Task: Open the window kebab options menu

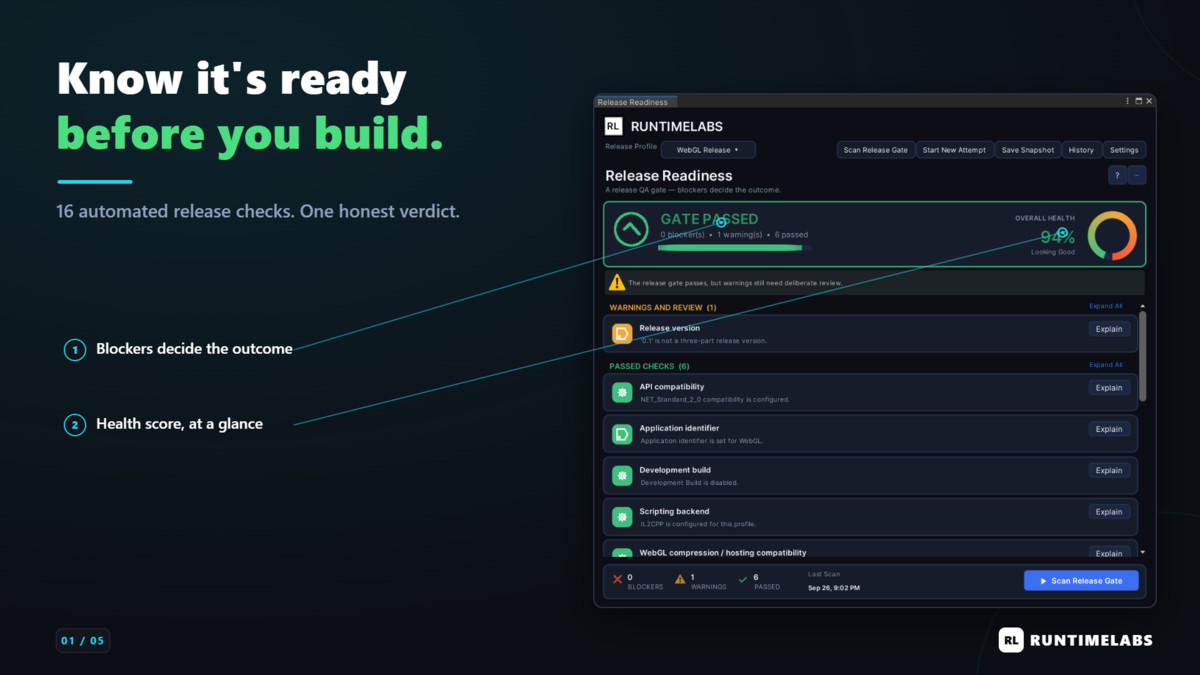Action: click(1128, 101)
